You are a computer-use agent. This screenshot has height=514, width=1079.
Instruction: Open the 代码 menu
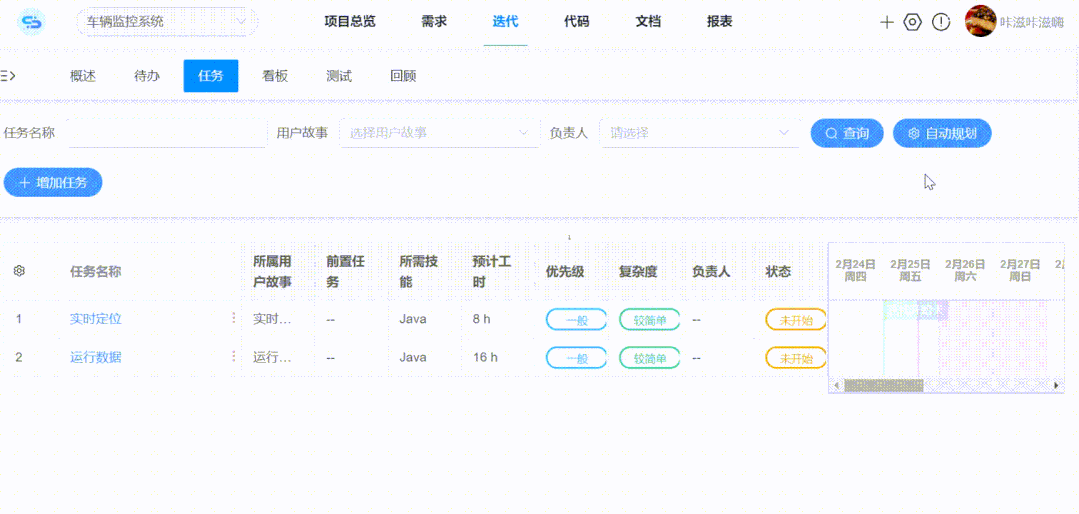click(x=577, y=21)
